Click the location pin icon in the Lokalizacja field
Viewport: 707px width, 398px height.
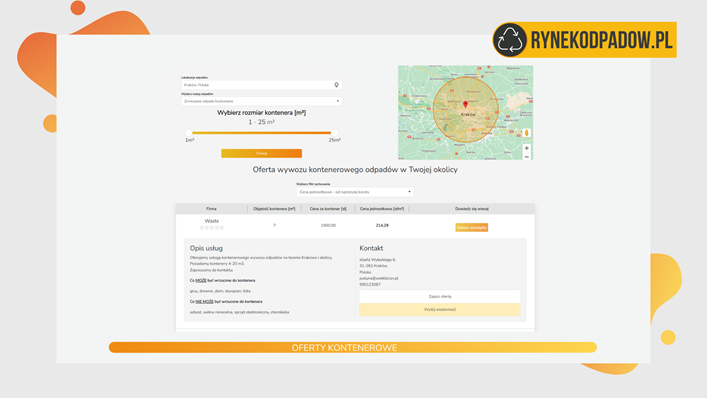[336, 85]
